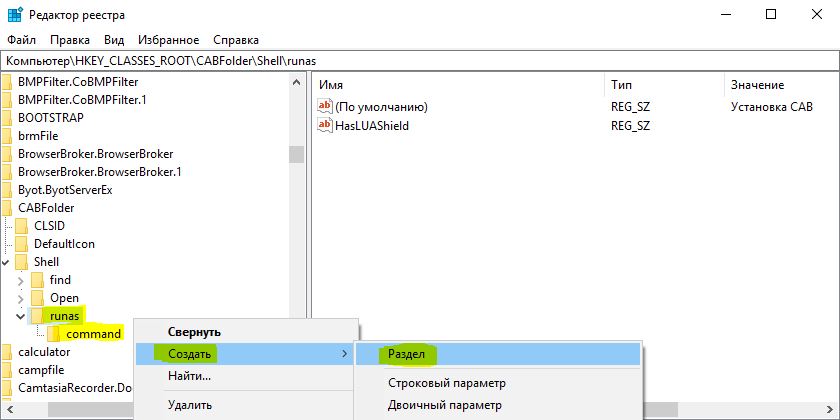Open the Вид menu
This screenshot has width=840, height=420.
pyautogui.click(x=114, y=40)
